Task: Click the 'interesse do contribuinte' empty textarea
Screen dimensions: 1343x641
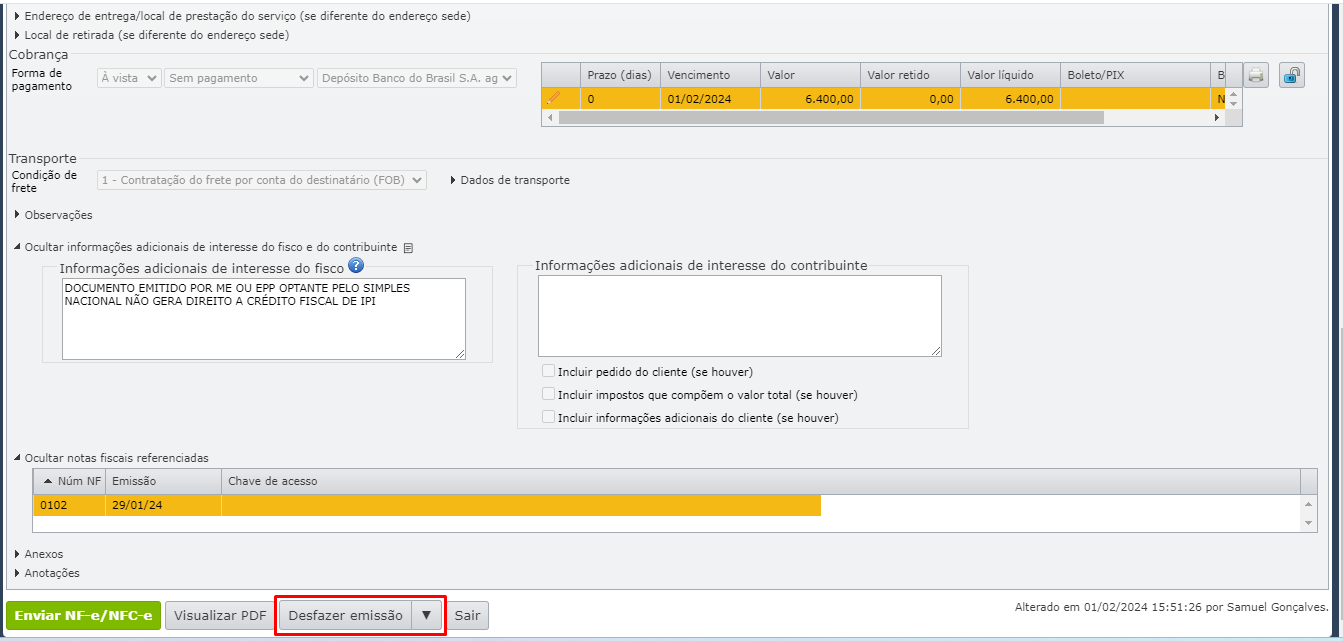Action: [x=740, y=316]
